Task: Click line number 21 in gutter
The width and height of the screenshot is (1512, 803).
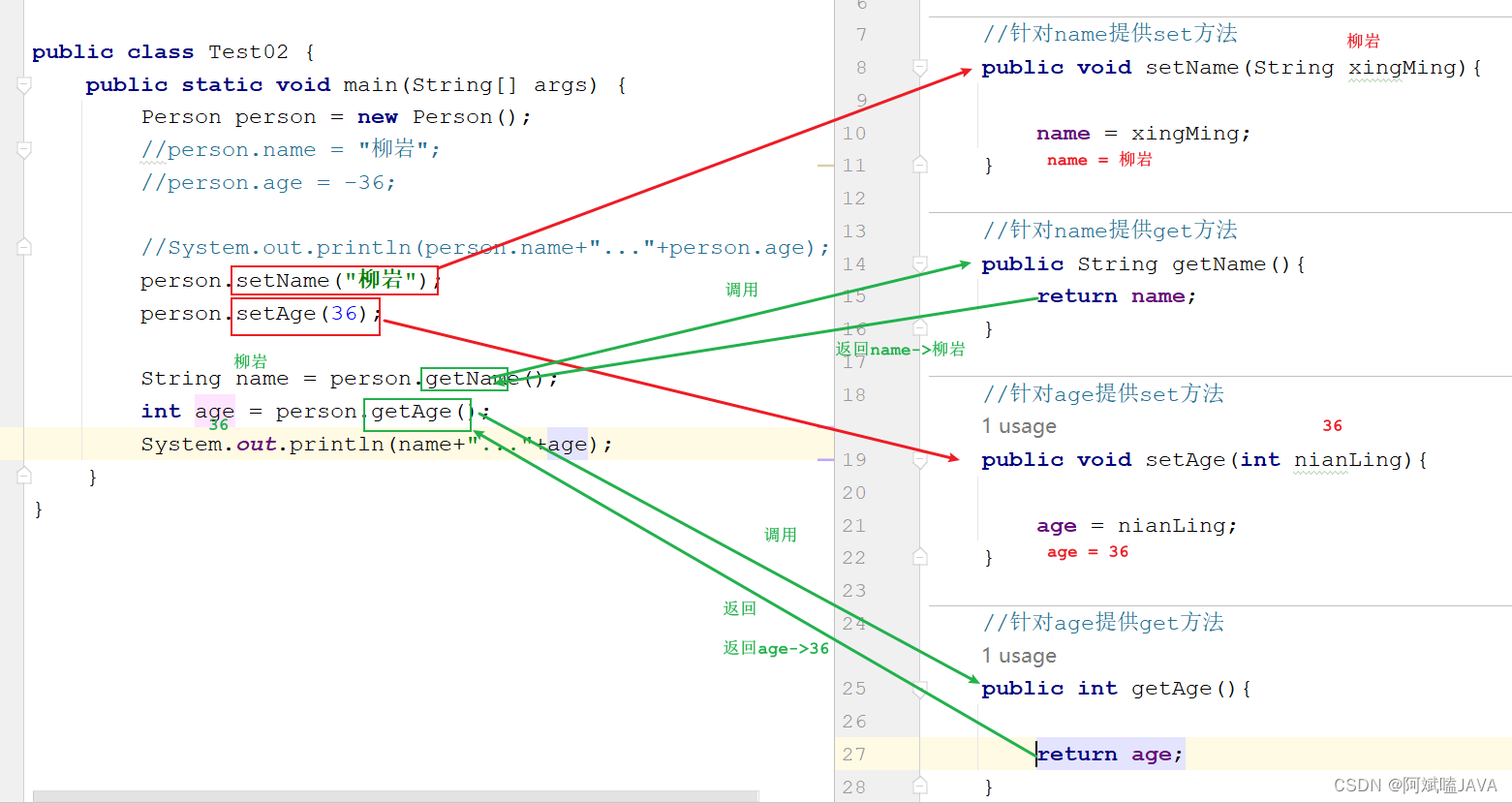Action: [854, 526]
